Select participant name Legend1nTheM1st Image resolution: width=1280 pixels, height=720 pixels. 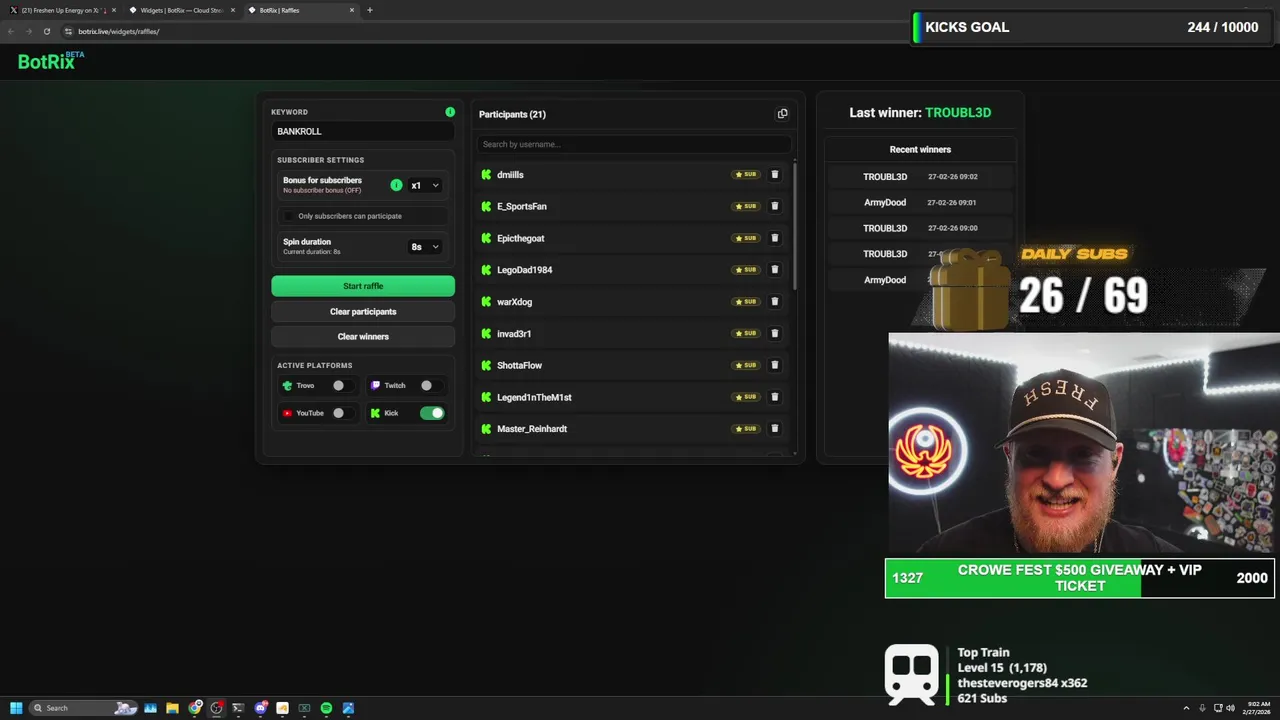click(x=534, y=397)
